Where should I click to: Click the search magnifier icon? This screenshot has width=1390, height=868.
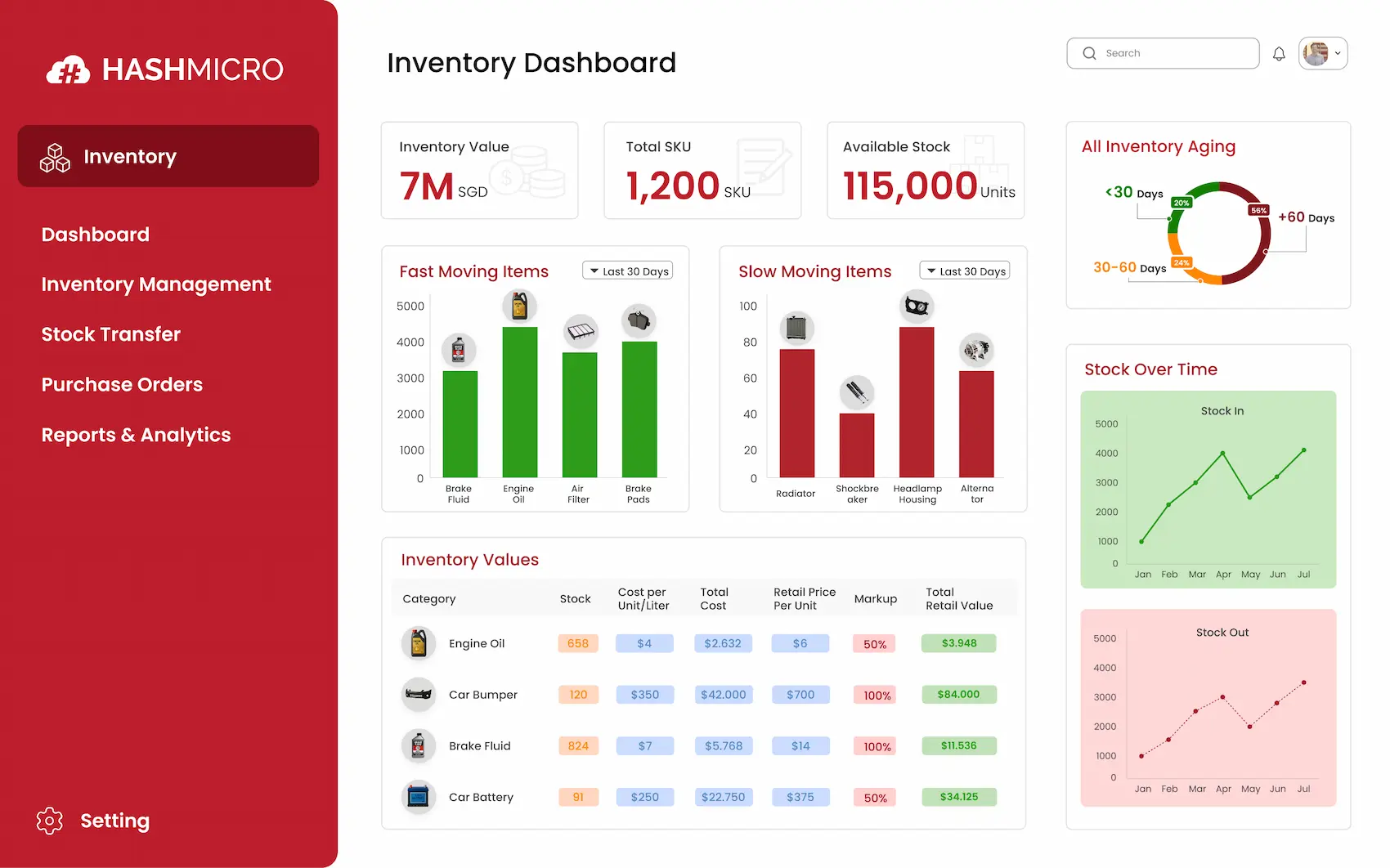1089,52
